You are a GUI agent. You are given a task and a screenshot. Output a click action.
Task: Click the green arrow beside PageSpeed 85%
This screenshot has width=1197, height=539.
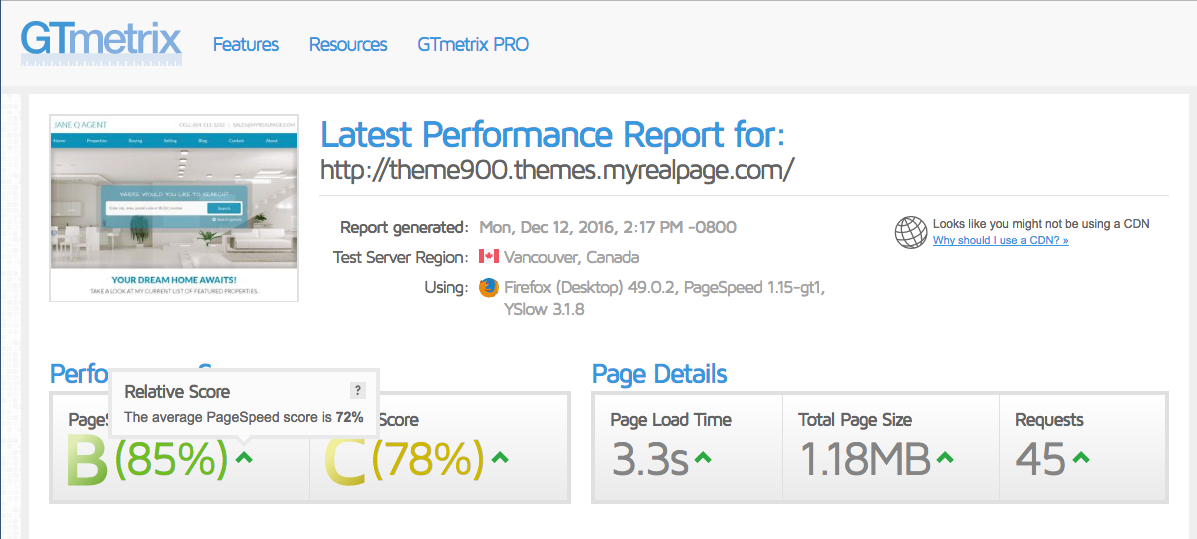pyautogui.click(x=244, y=457)
